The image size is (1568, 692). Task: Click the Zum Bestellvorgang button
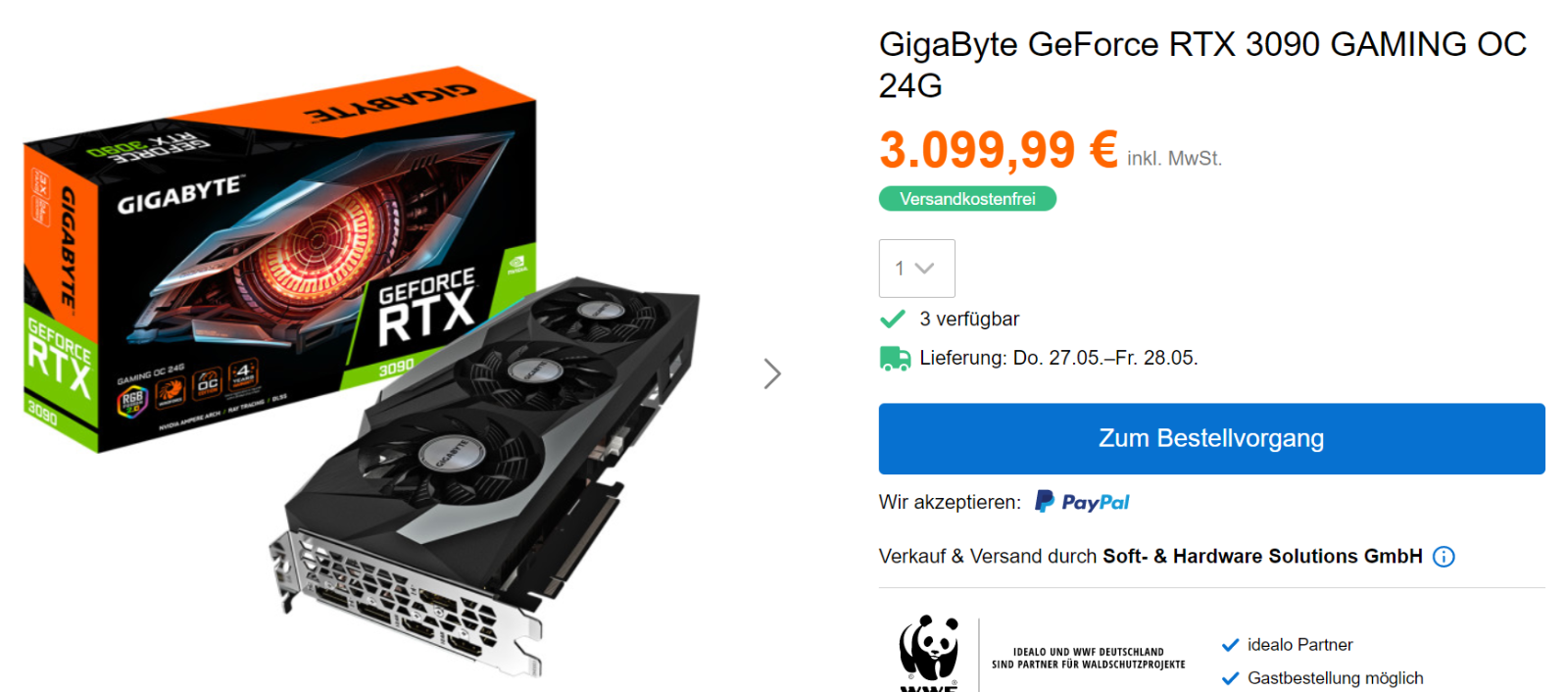1211,439
